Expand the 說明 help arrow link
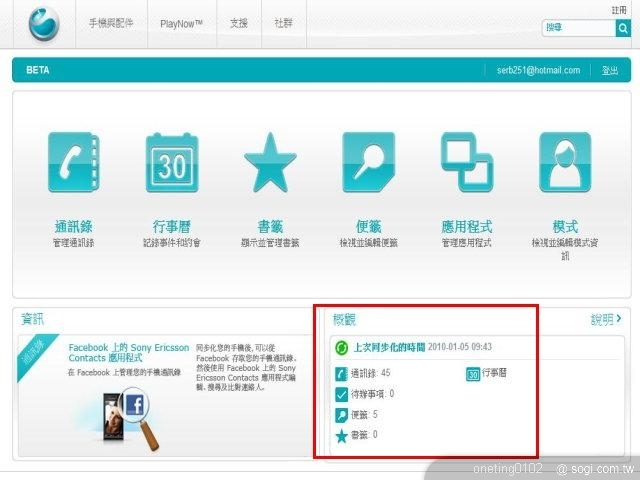This screenshot has width=640, height=480. [x=606, y=319]
